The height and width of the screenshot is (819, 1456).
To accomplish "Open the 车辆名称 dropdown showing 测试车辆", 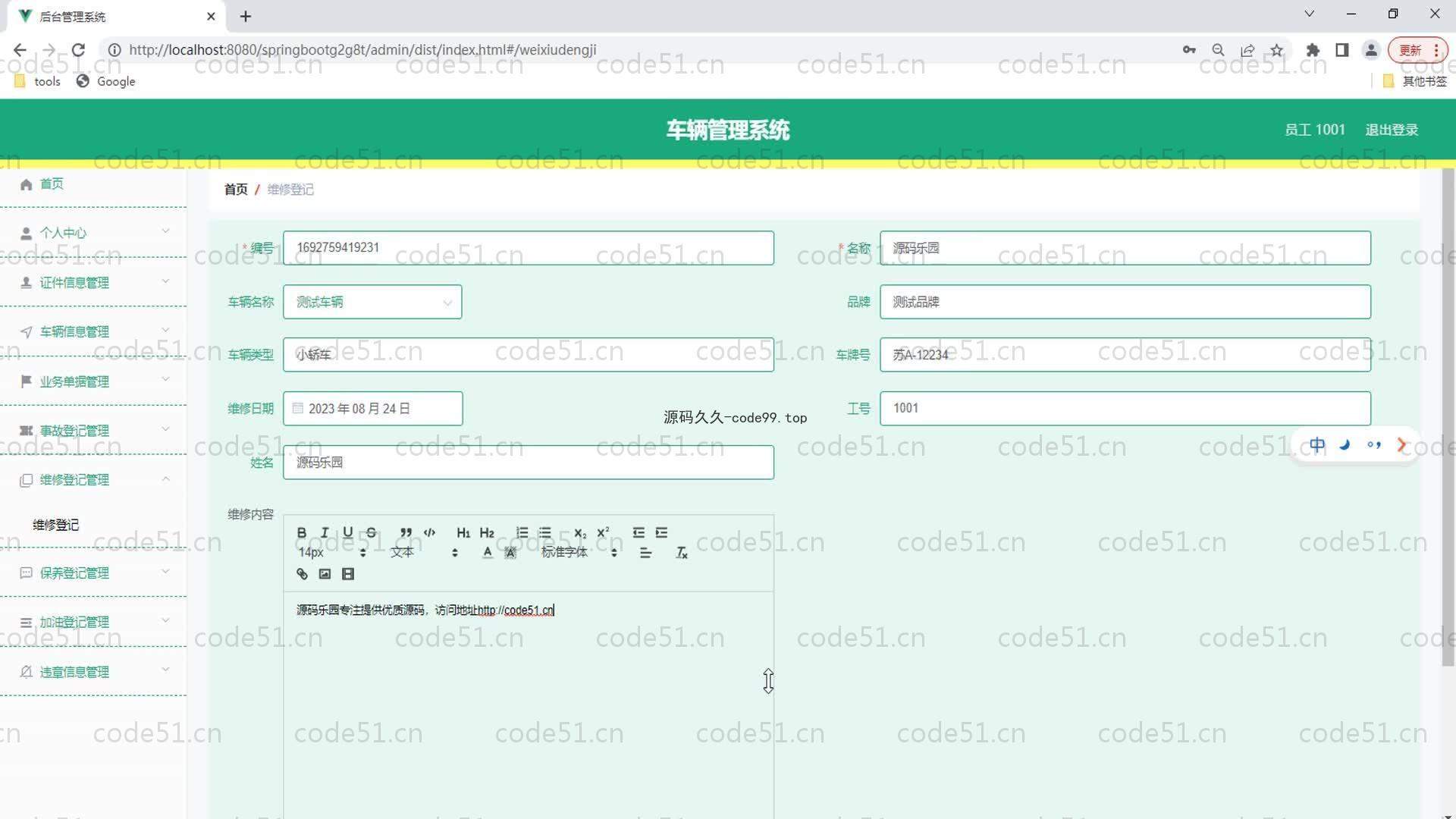I will click(372, 302).
